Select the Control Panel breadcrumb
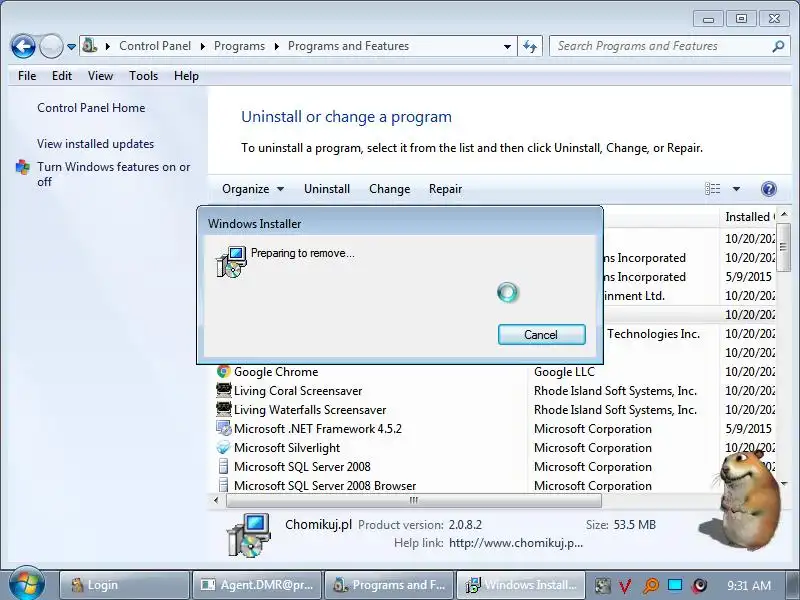Viewport: 800px width, 600px height. (155, 46)
